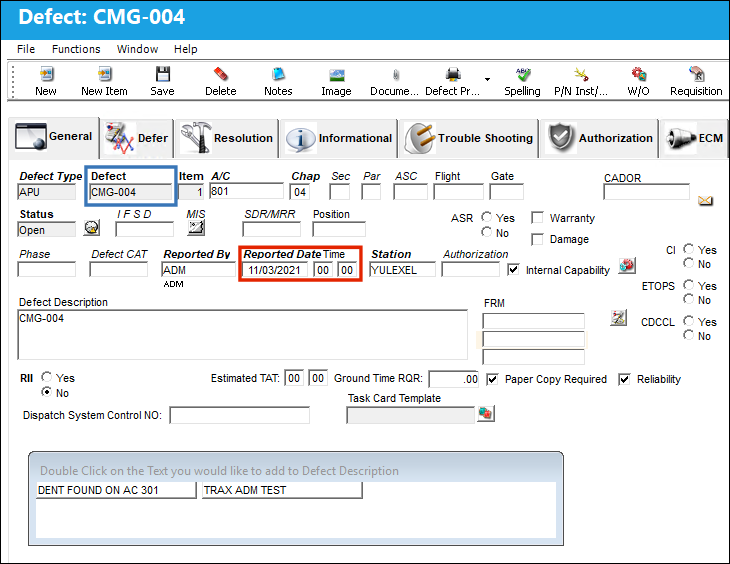
Task: Click the status history icon beside Open
Action: 92,228
